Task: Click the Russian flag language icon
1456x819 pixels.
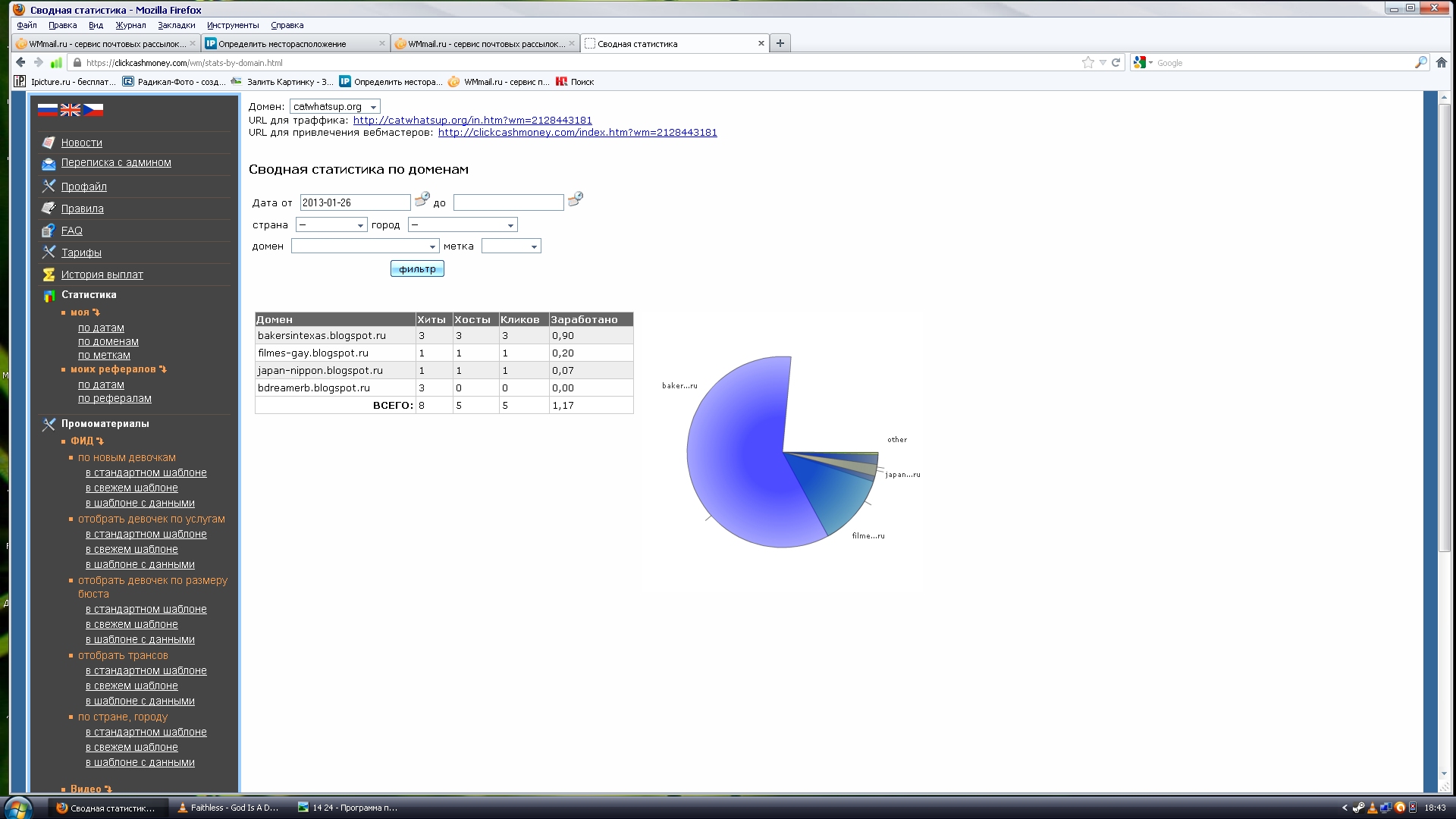Action: [x=47, y=110]
